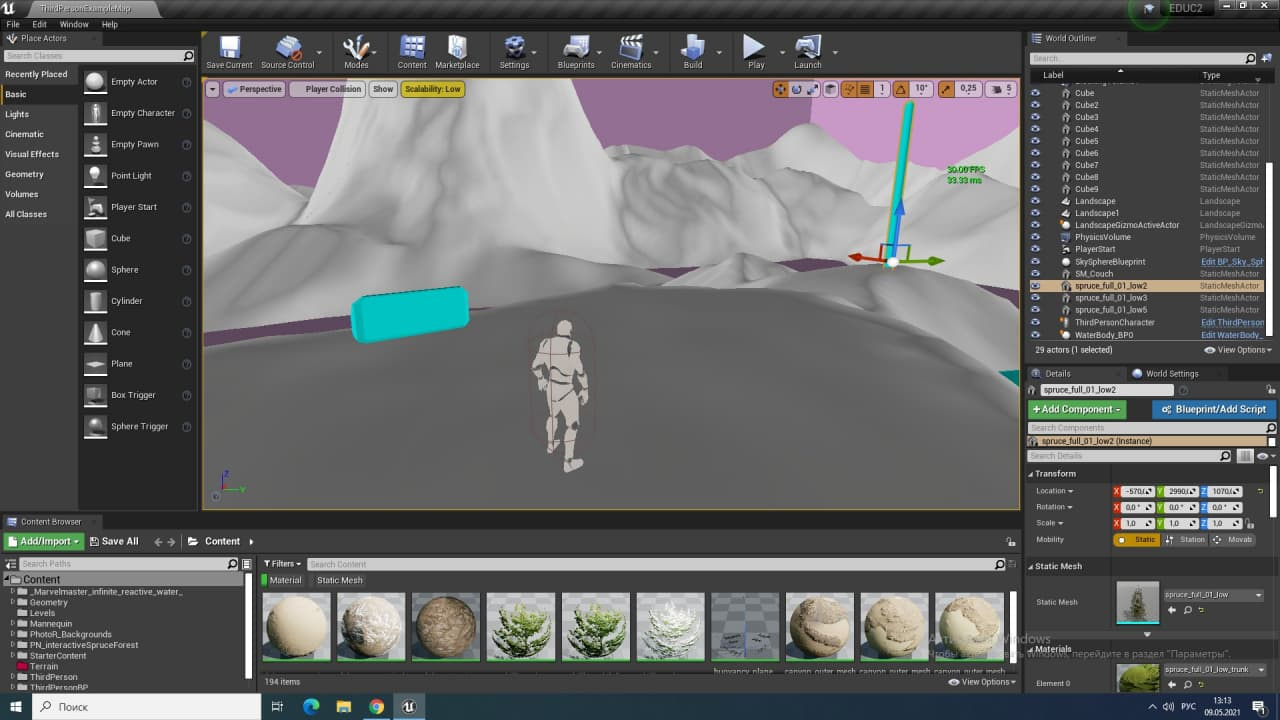This screenshot has width=1280, height=720.
Task: Select the Sphere actor in Place Actors
Action: point(125,270)
